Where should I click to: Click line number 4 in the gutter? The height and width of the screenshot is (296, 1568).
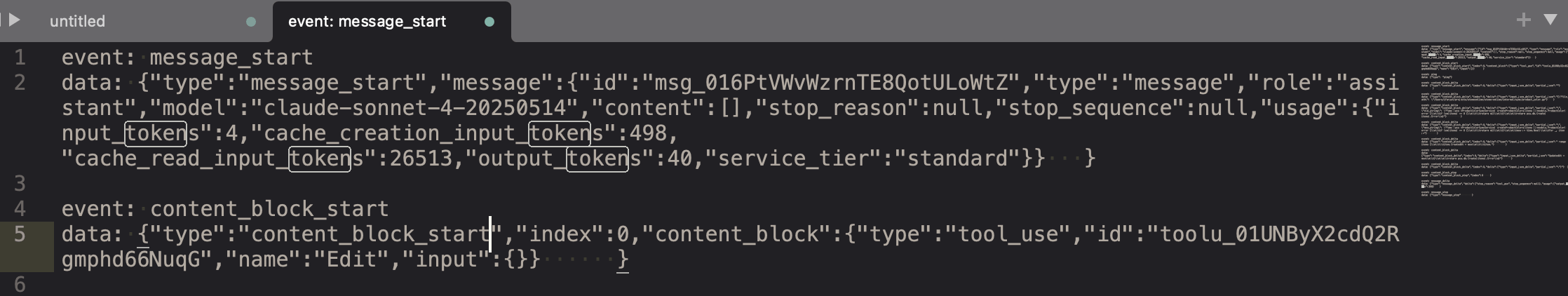tap(20, 209)
